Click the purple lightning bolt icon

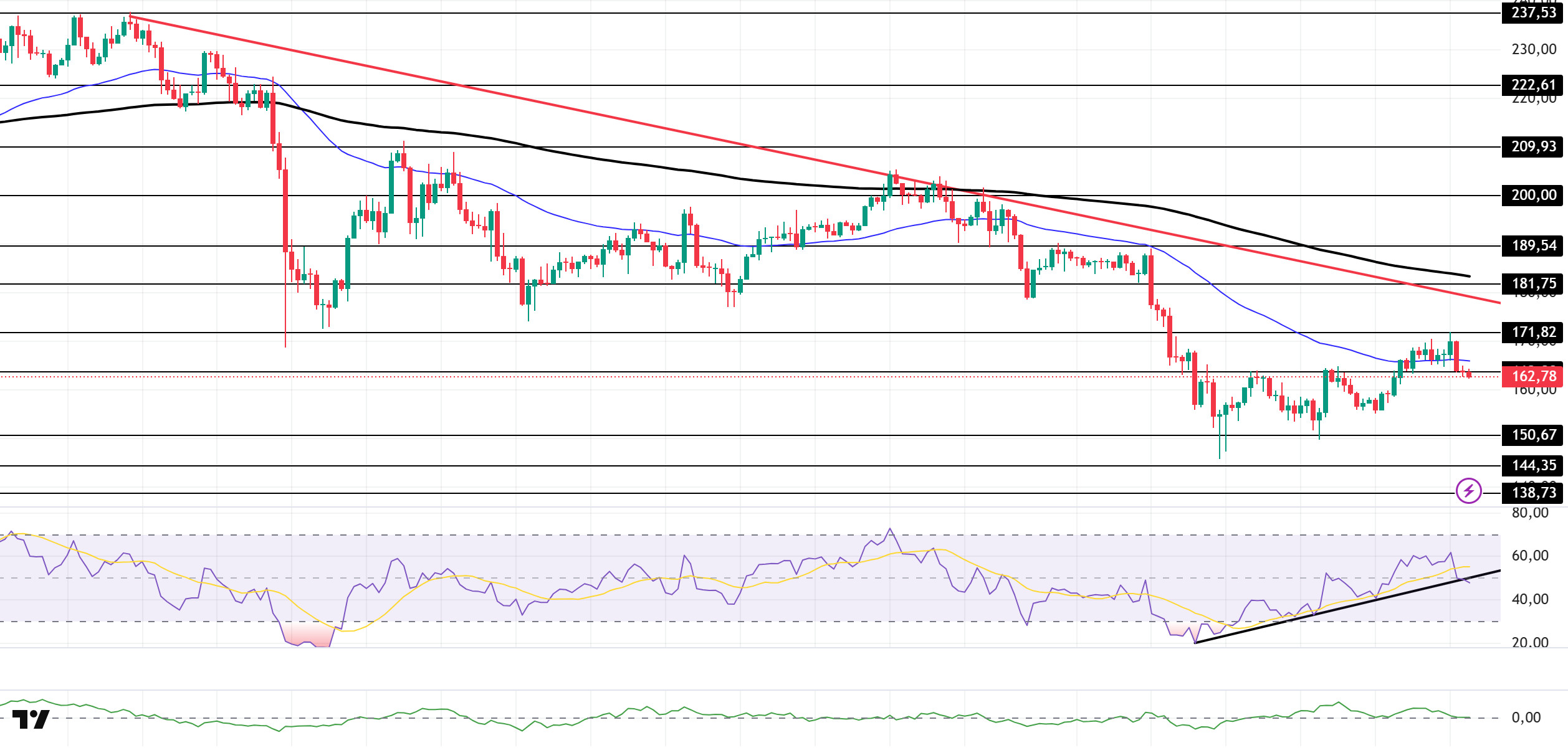tap(1468, 491)
